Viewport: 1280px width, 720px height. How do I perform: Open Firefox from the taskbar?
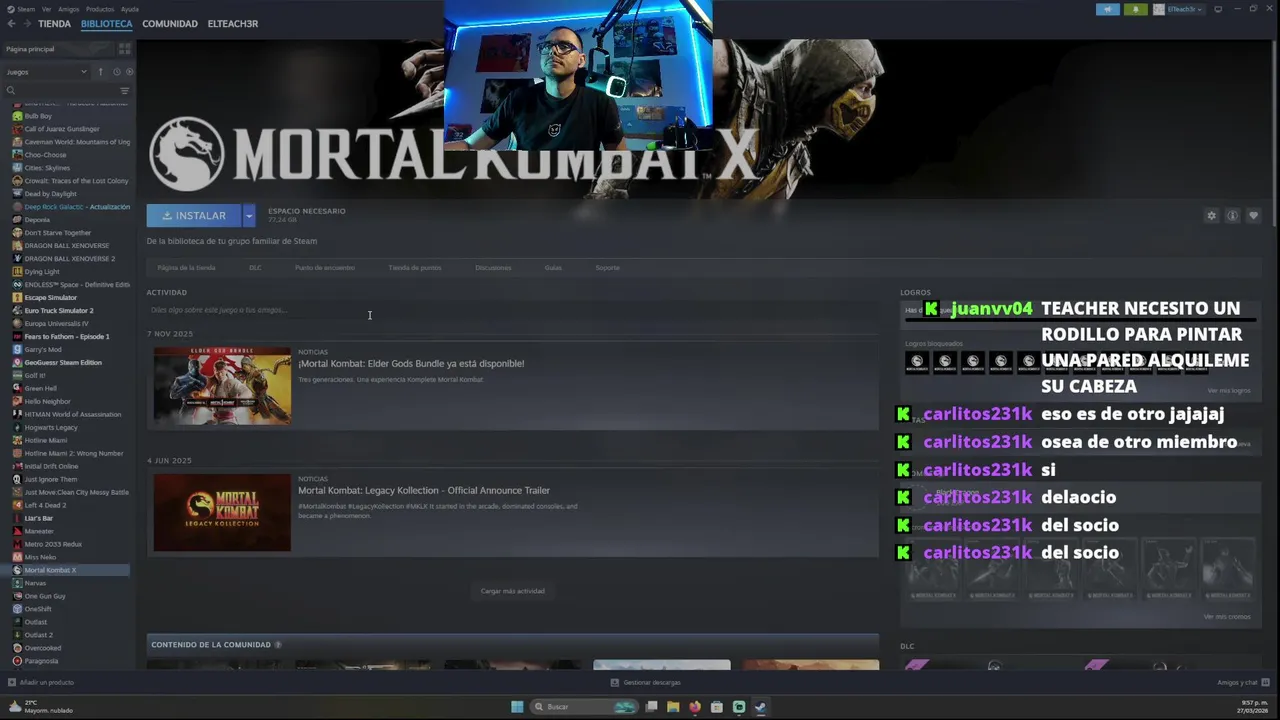(x=695, y=707)
